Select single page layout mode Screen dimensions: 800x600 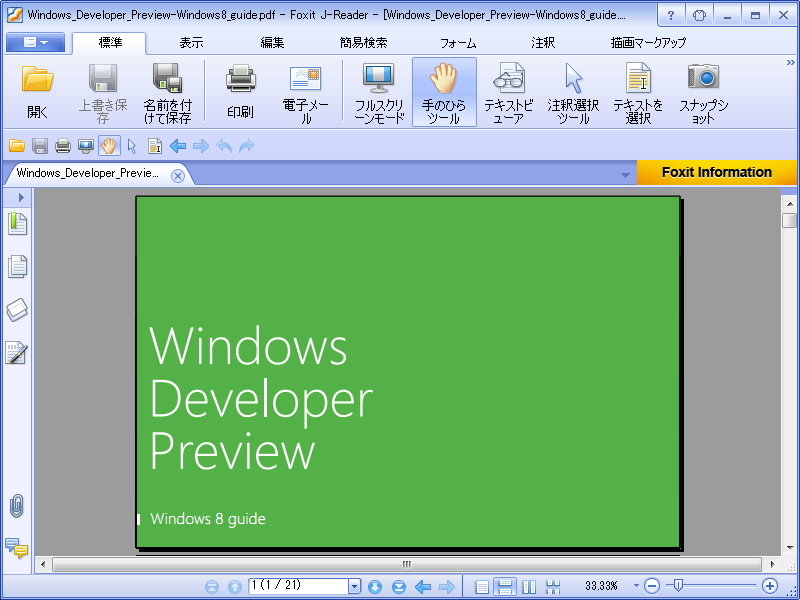pyautogui.click(x=482, y=587)
